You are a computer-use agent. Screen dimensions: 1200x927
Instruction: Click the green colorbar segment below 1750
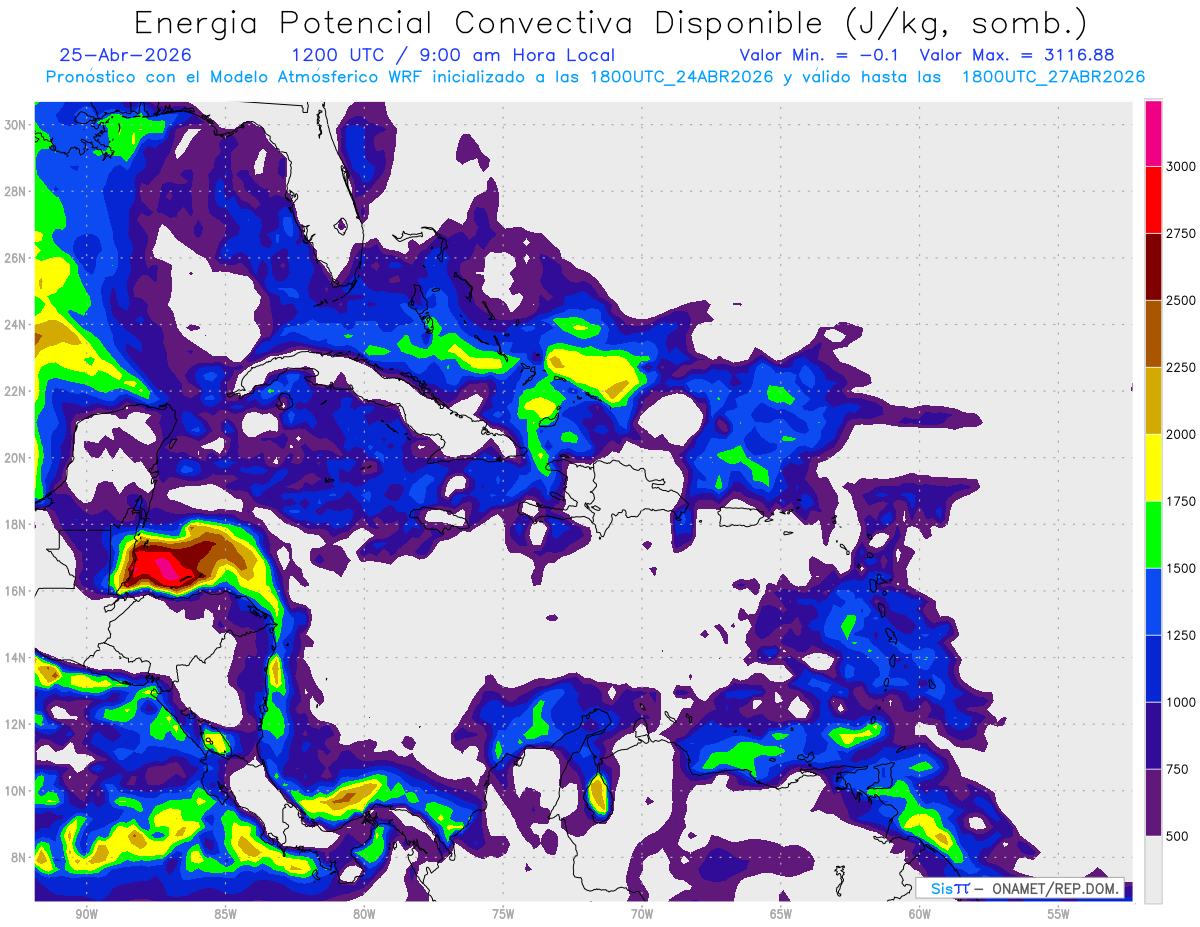[x=1153, y=534]
